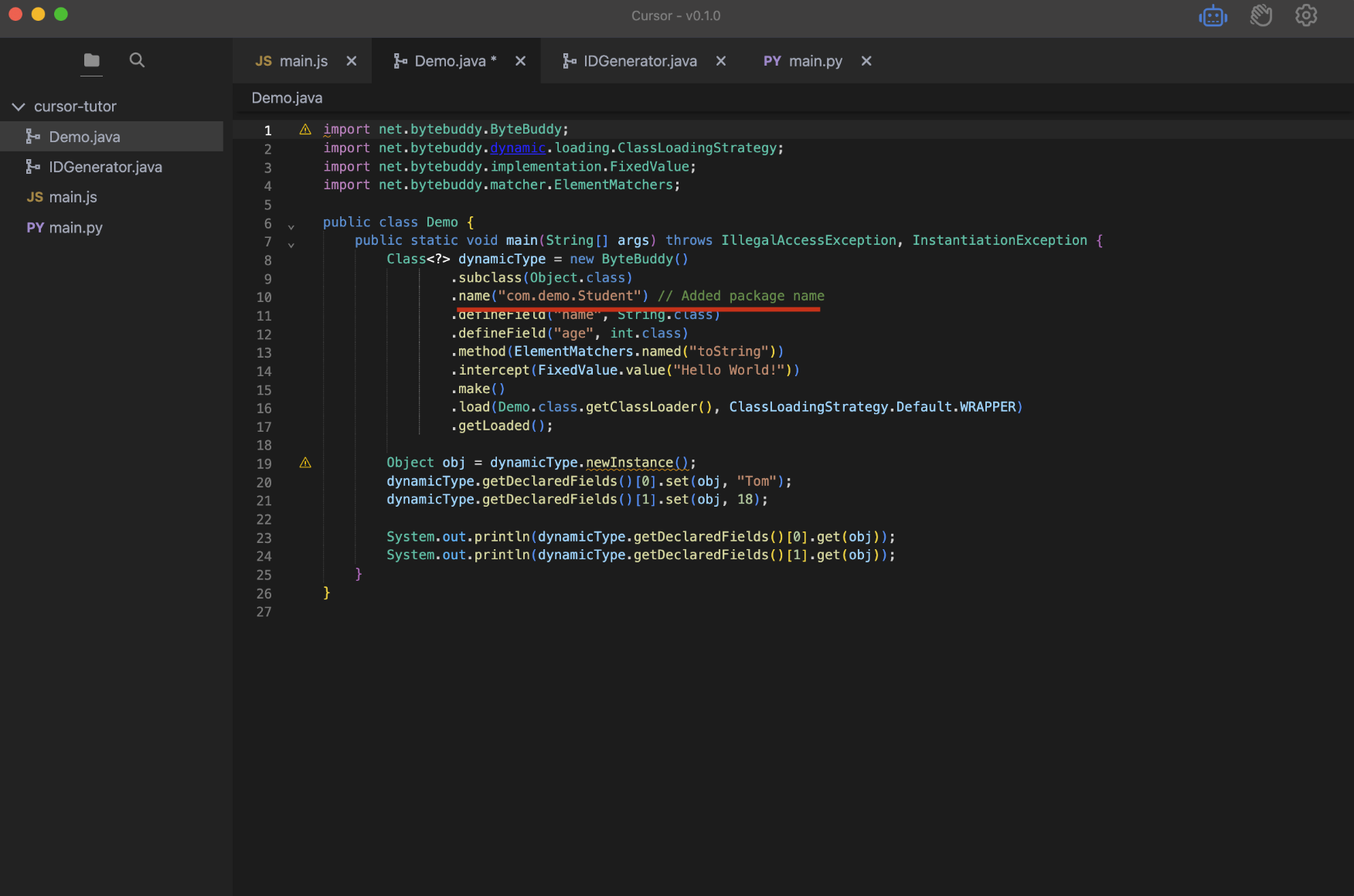Click the macOS yellow minimize button
This screenshot has height=896, width=1354.
tap(38, 14)
